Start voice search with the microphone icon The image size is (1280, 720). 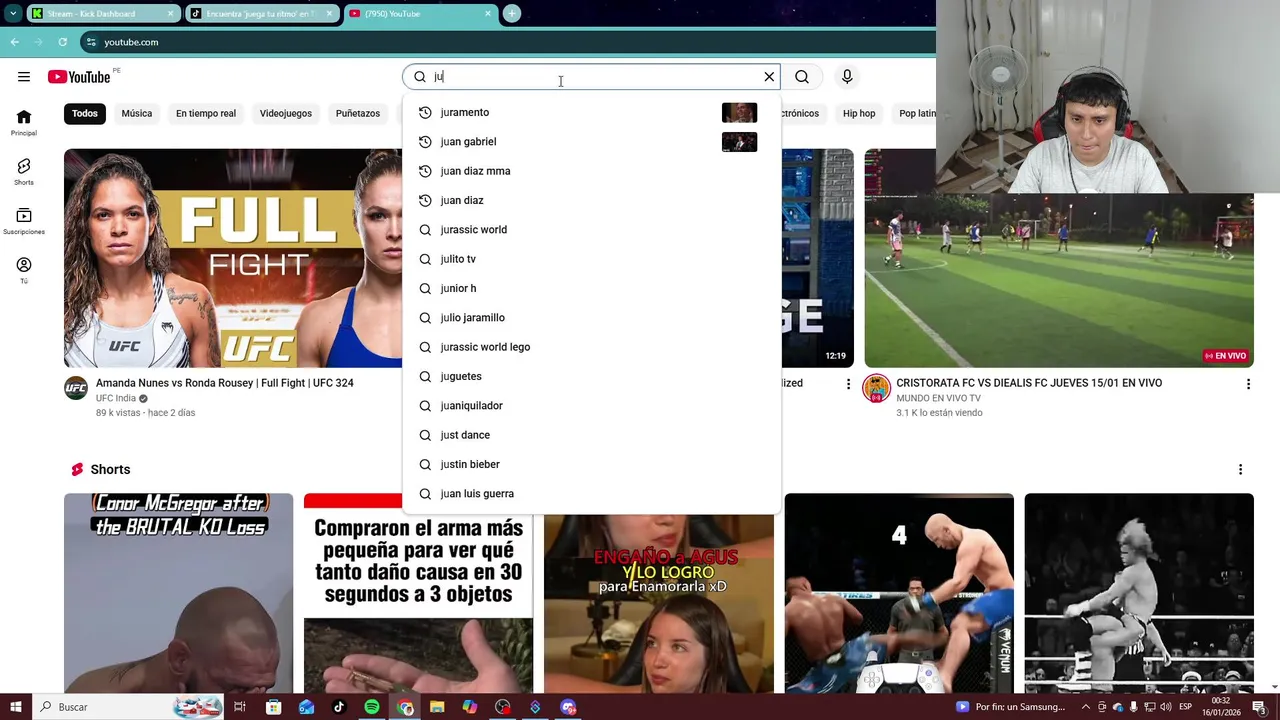[x=847, y=77]
